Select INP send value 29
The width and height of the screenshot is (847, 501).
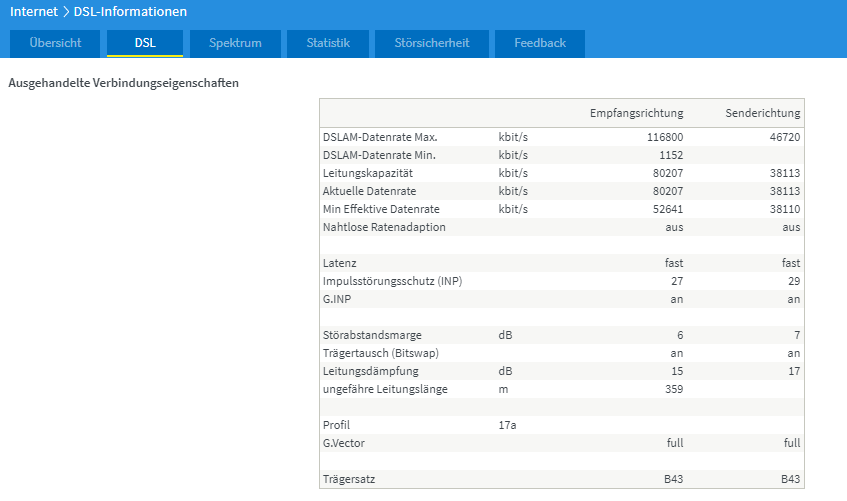tap(794, 281)
